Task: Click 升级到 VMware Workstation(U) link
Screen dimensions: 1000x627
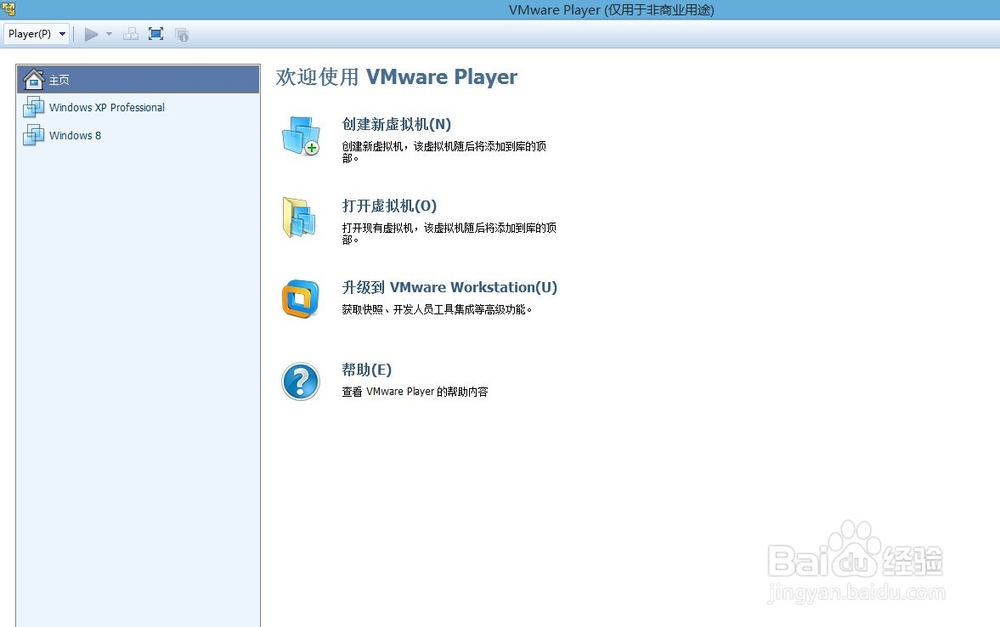Action: (450, 288)
